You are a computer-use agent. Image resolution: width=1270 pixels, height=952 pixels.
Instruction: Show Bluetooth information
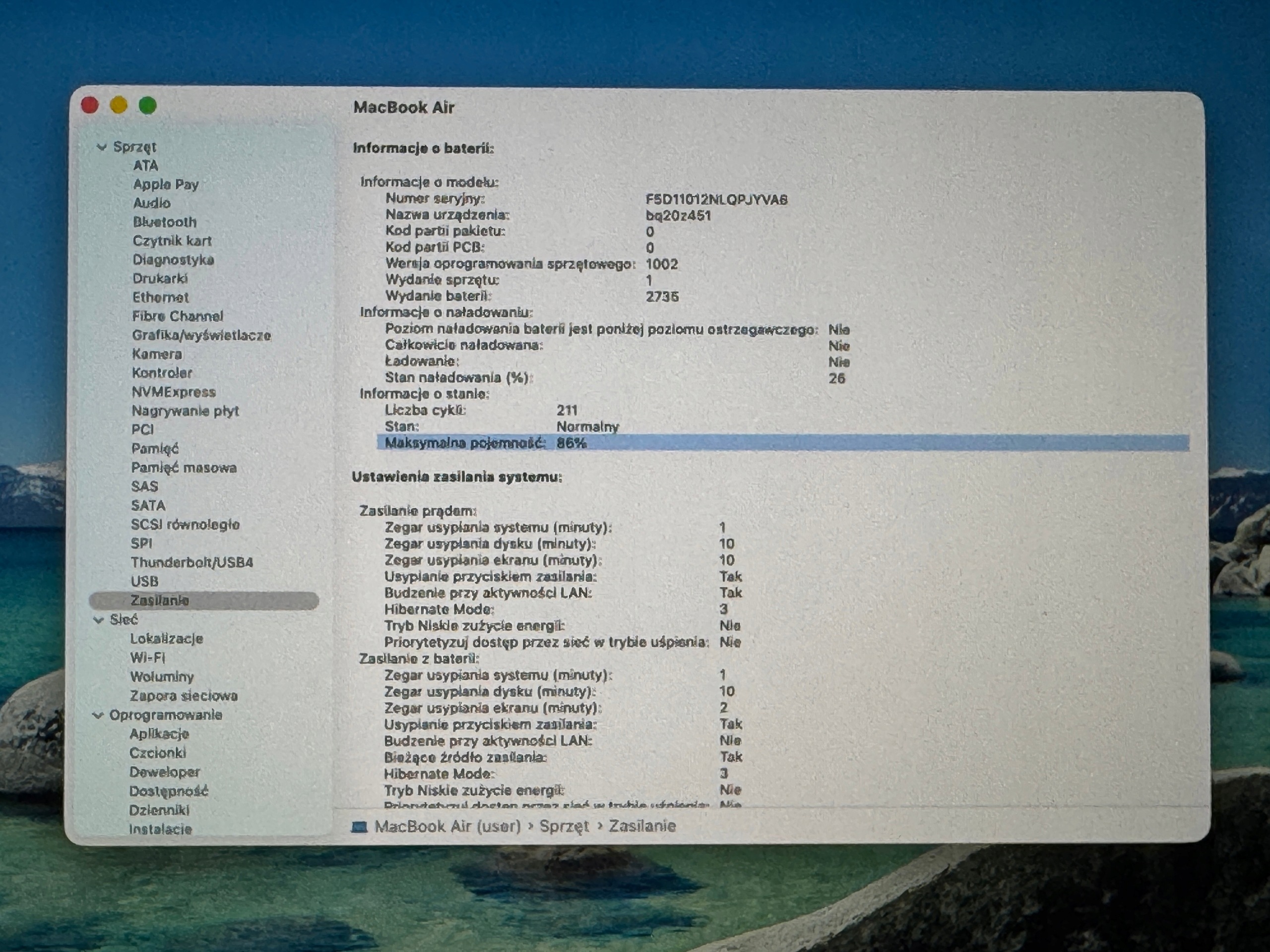point(164,222)
